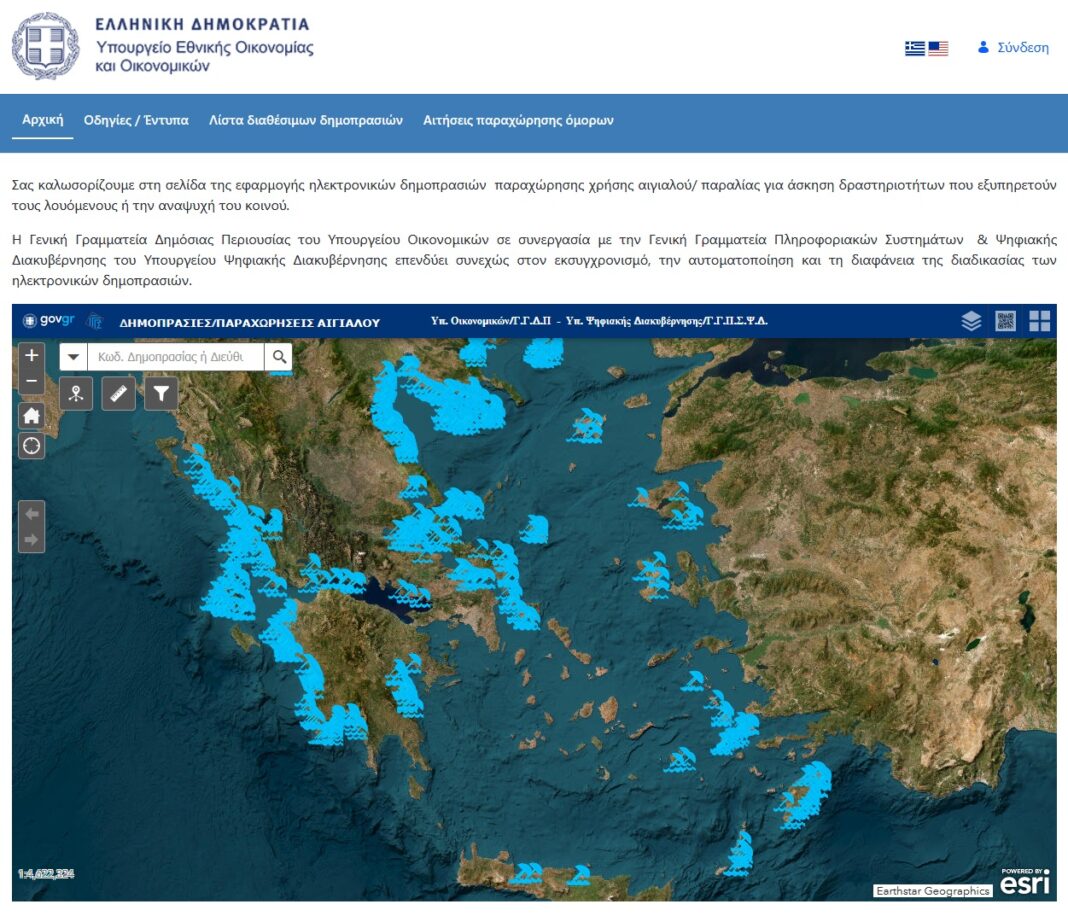Open Αιτήσεις παραχώρησης όμορων page
The width and height of the screenshot is (1068, 916).
pyautogui.click(x=518, y=120)
